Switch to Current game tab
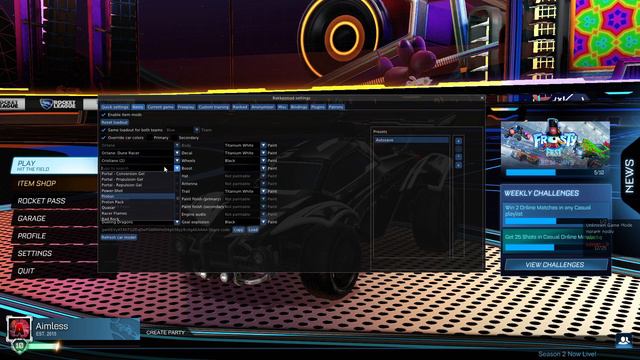The width and height of the screenshot is (640, 360). pyautogui.click(x=160, y=107)
